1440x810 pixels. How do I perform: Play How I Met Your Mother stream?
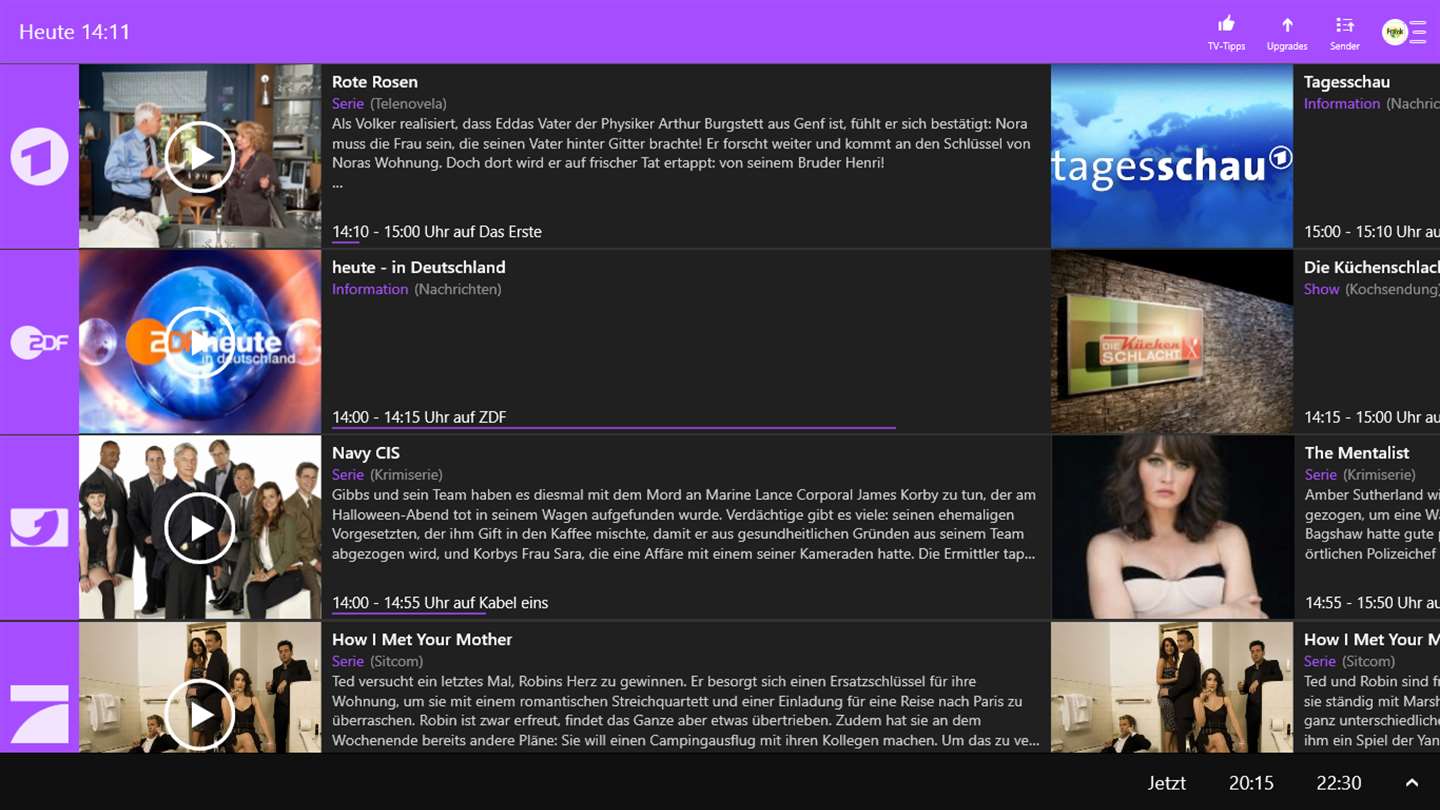click(x=200, y=714)
